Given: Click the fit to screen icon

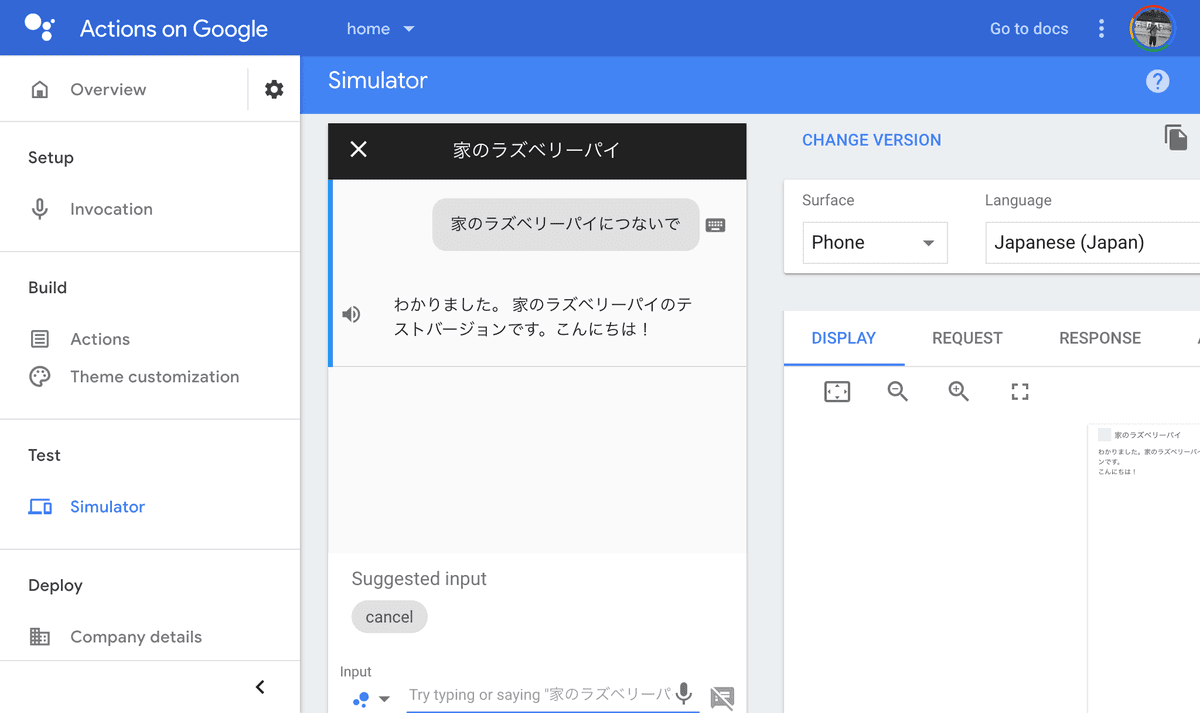Looking at the screenshot, I should pos(836,392).
